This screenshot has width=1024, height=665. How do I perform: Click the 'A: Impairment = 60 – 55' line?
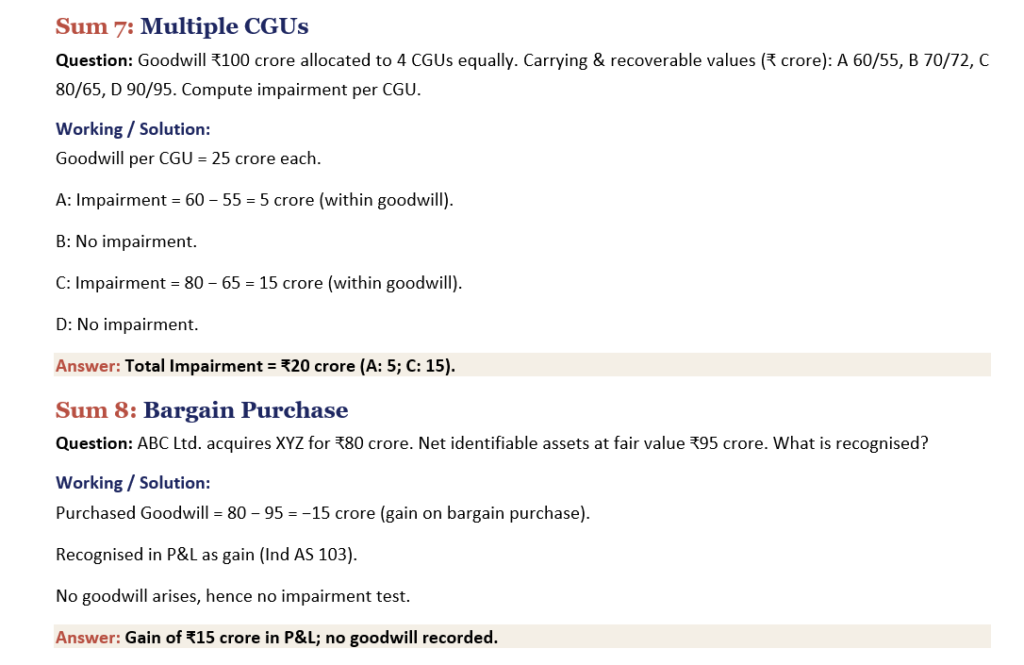(x=254, y=200)
